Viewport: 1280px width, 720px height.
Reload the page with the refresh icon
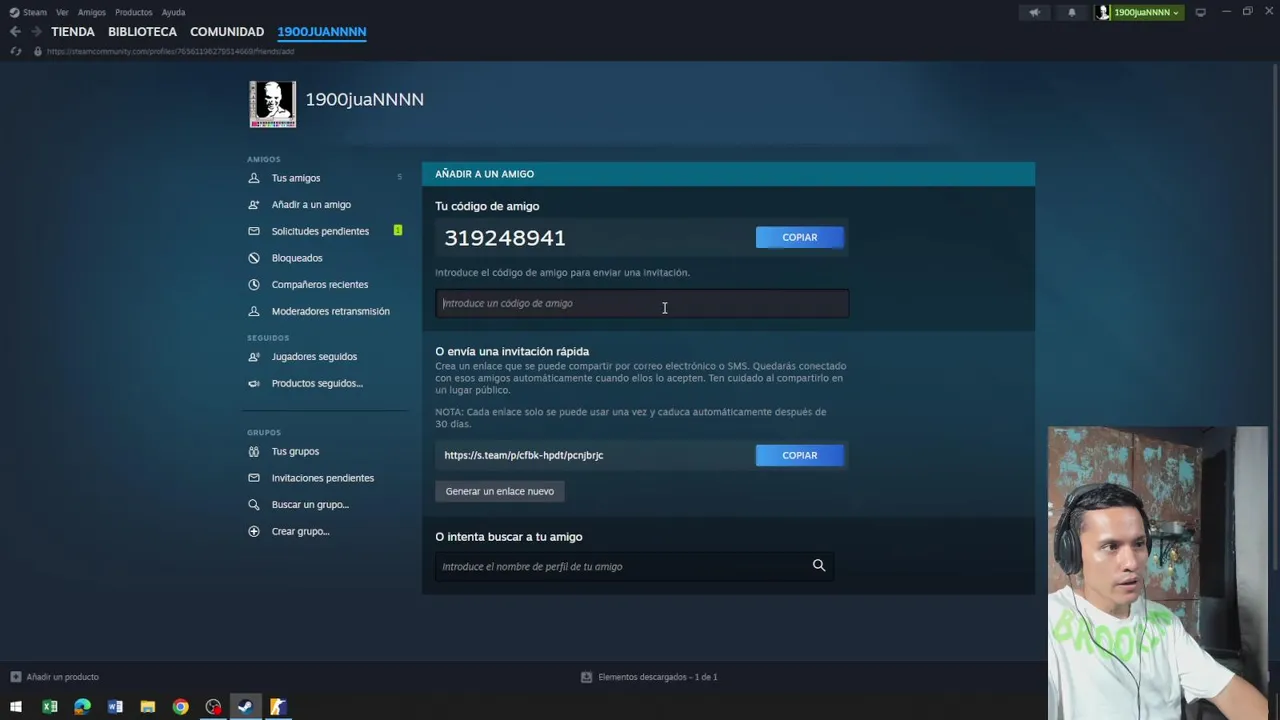coord(15,51)
